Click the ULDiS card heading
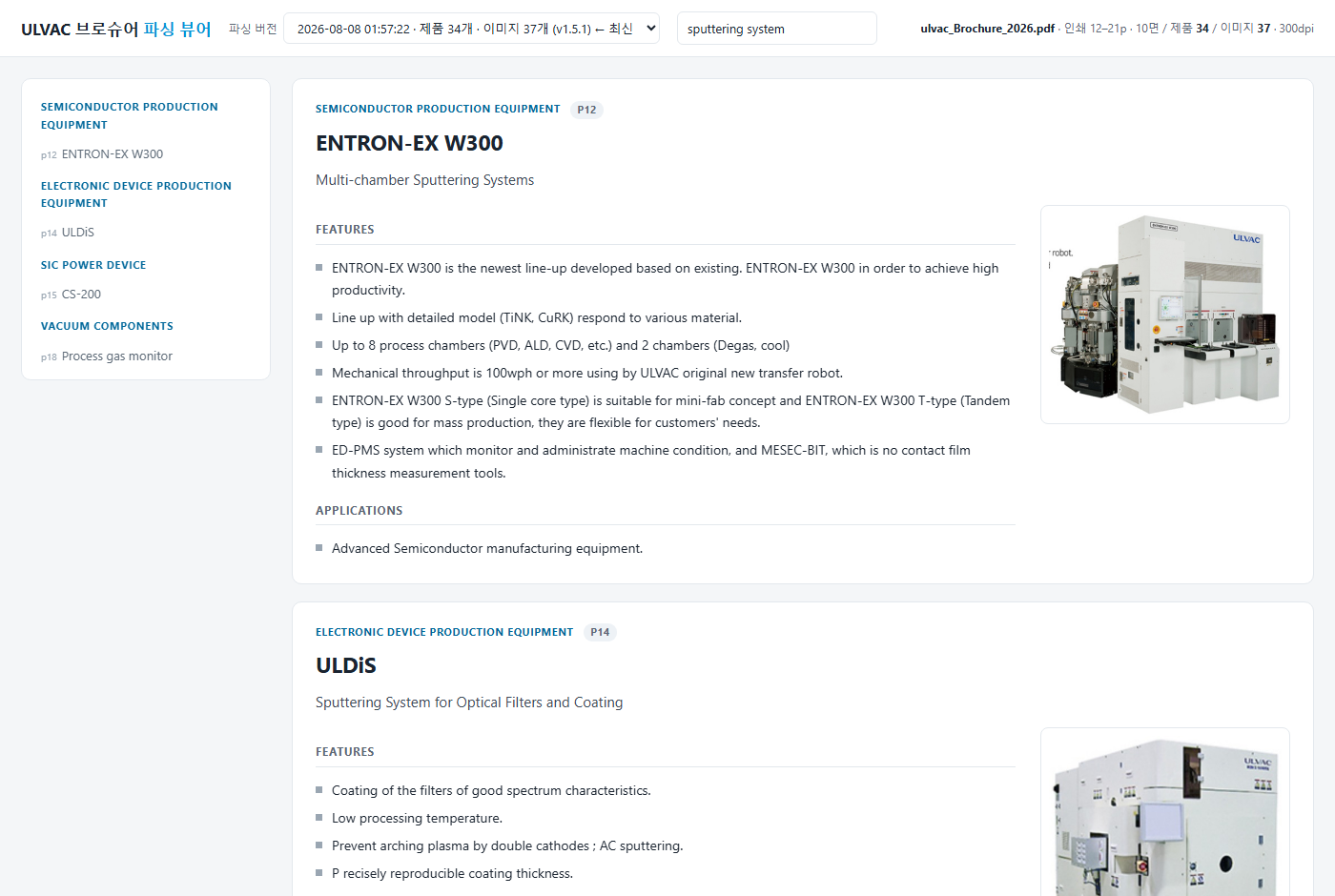 coord(346,665)
